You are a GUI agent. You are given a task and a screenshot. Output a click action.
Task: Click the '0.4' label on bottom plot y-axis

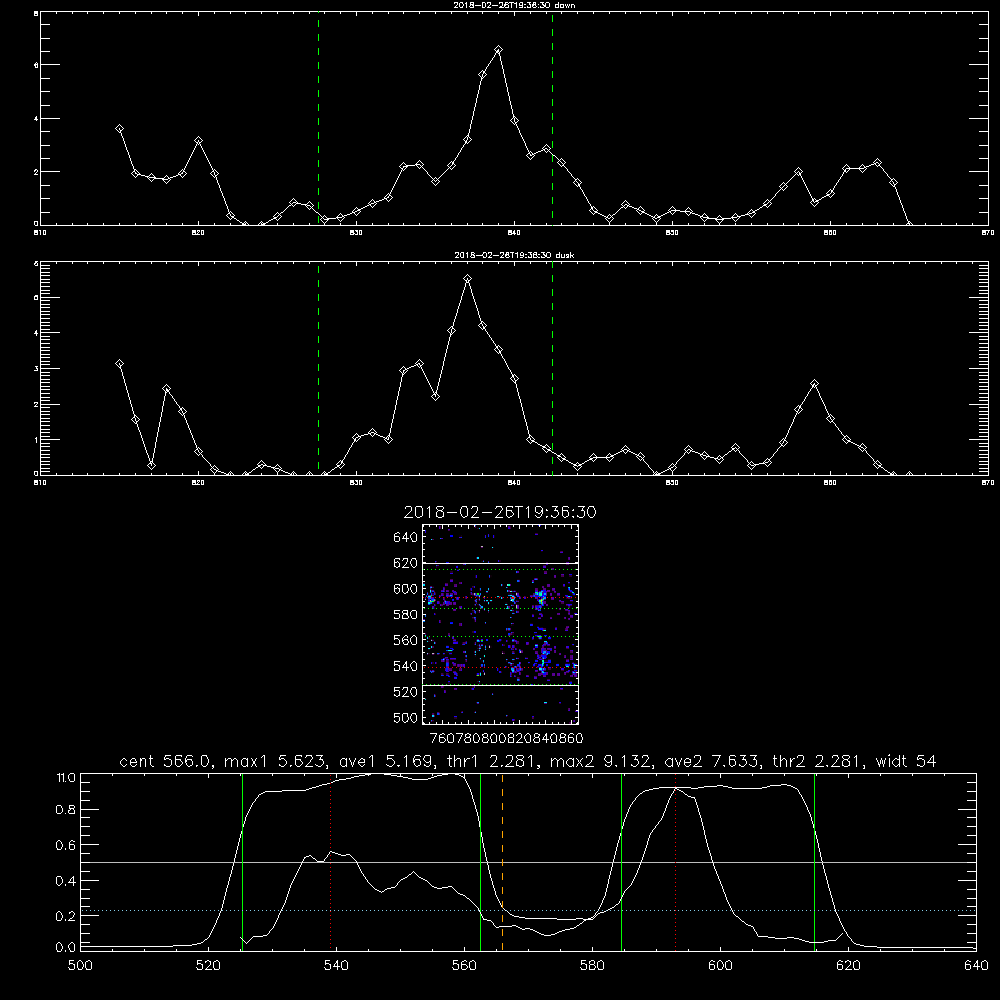(66, 881)
